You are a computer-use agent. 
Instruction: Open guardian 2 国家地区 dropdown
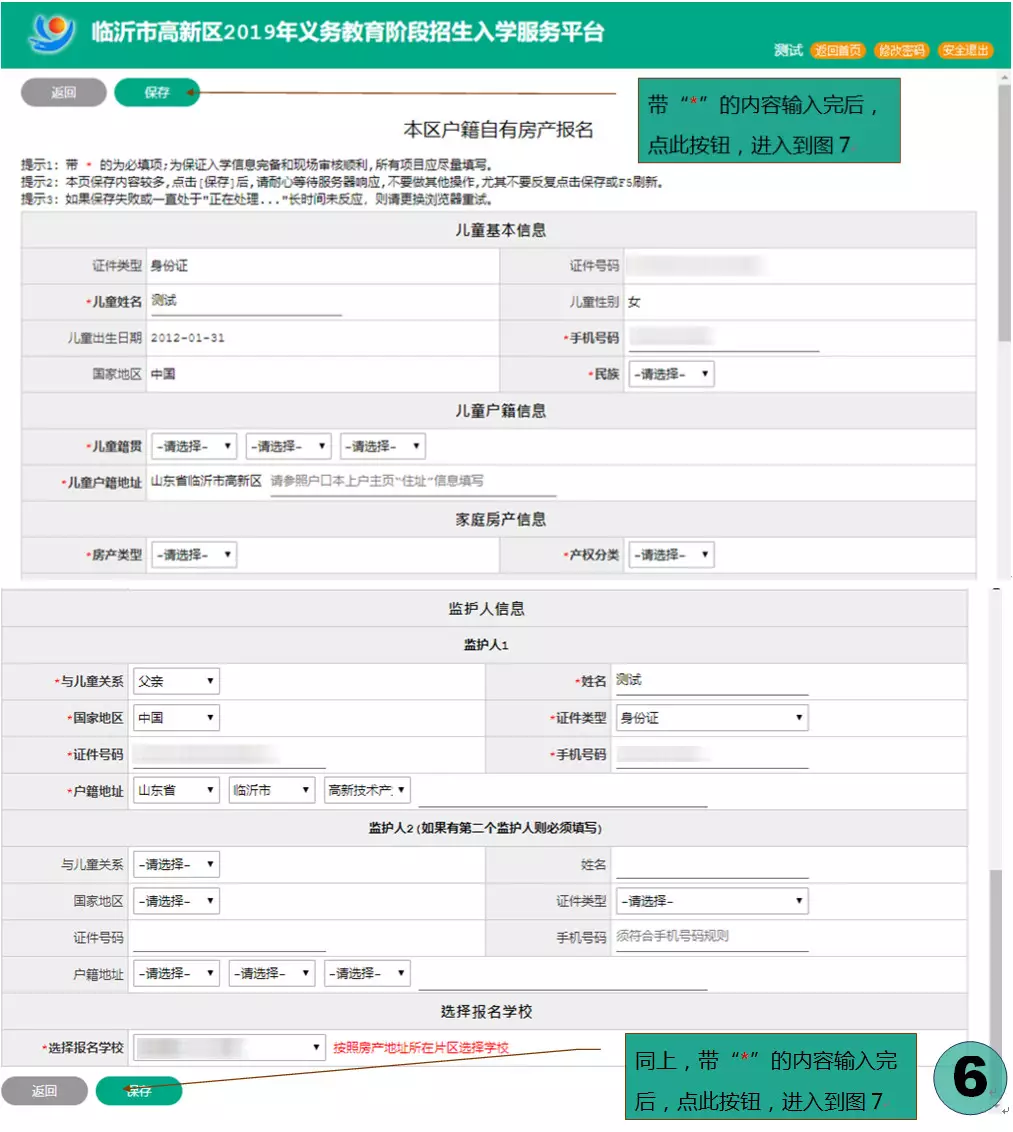coord(176,901)
